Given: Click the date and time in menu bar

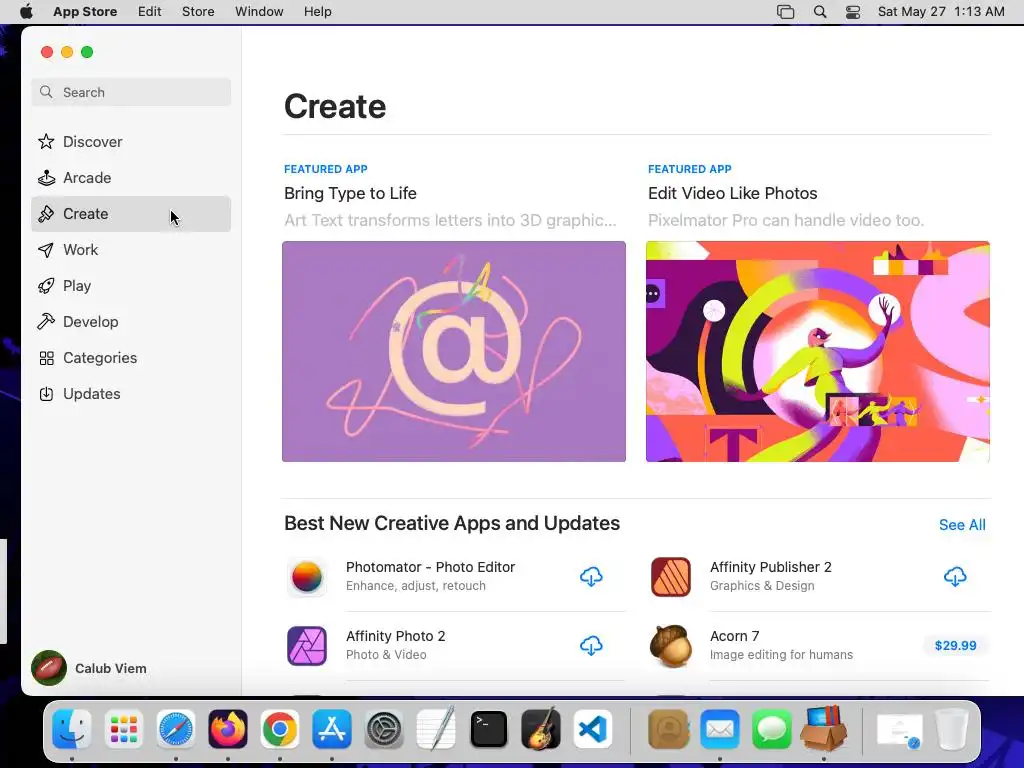Looking at the screenshot, I should pos(941,12).
